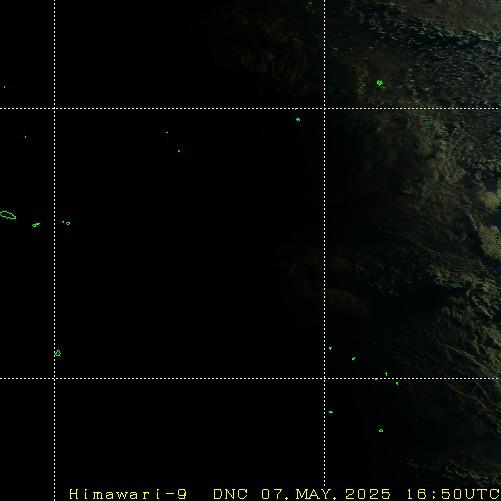Click the Himawari-9 satellite label
This screenshot has height=501, width=501.
pyautogui.click(x=128, y=494)
